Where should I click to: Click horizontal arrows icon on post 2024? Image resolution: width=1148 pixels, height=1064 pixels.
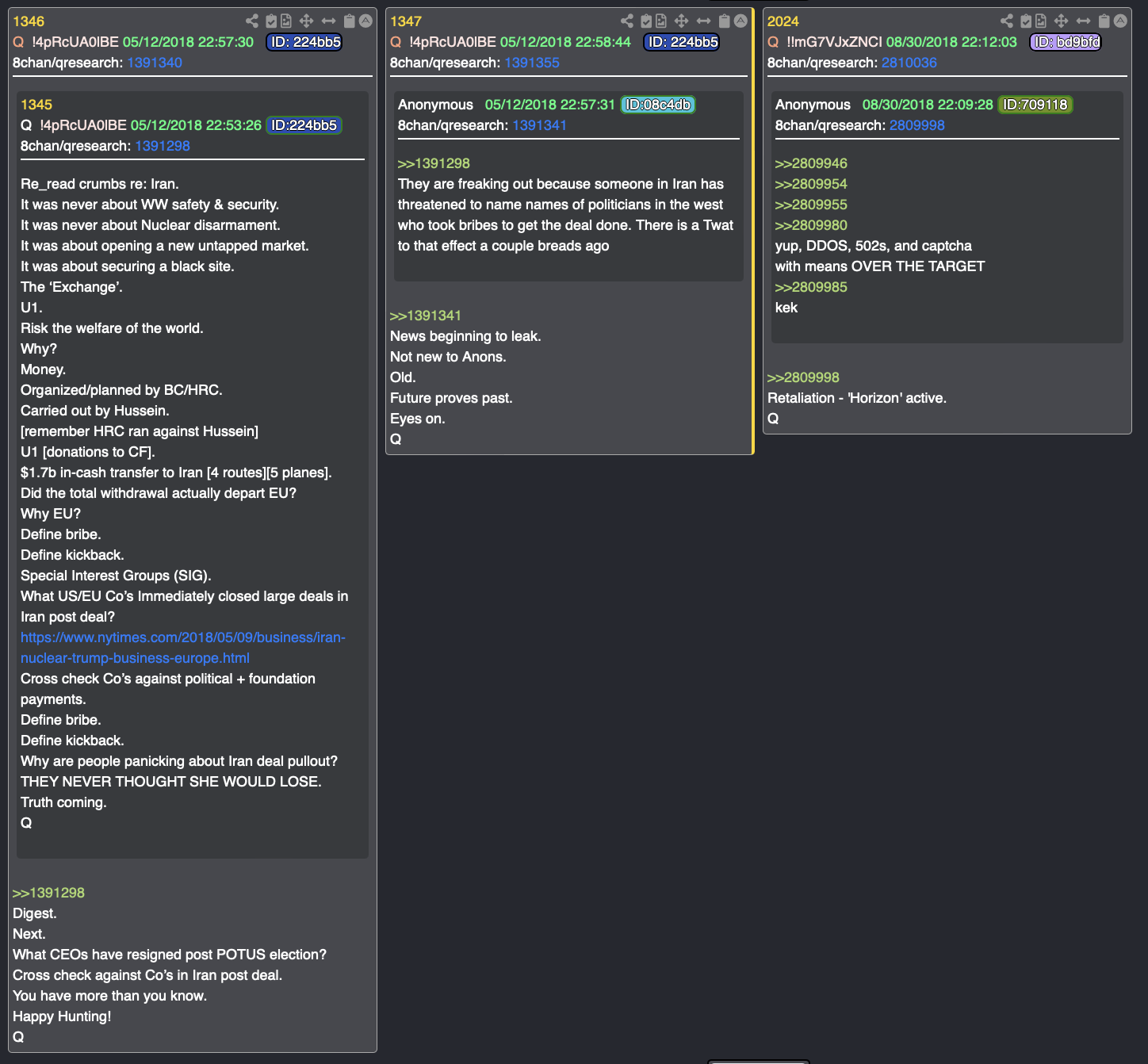click(1083, 21)
